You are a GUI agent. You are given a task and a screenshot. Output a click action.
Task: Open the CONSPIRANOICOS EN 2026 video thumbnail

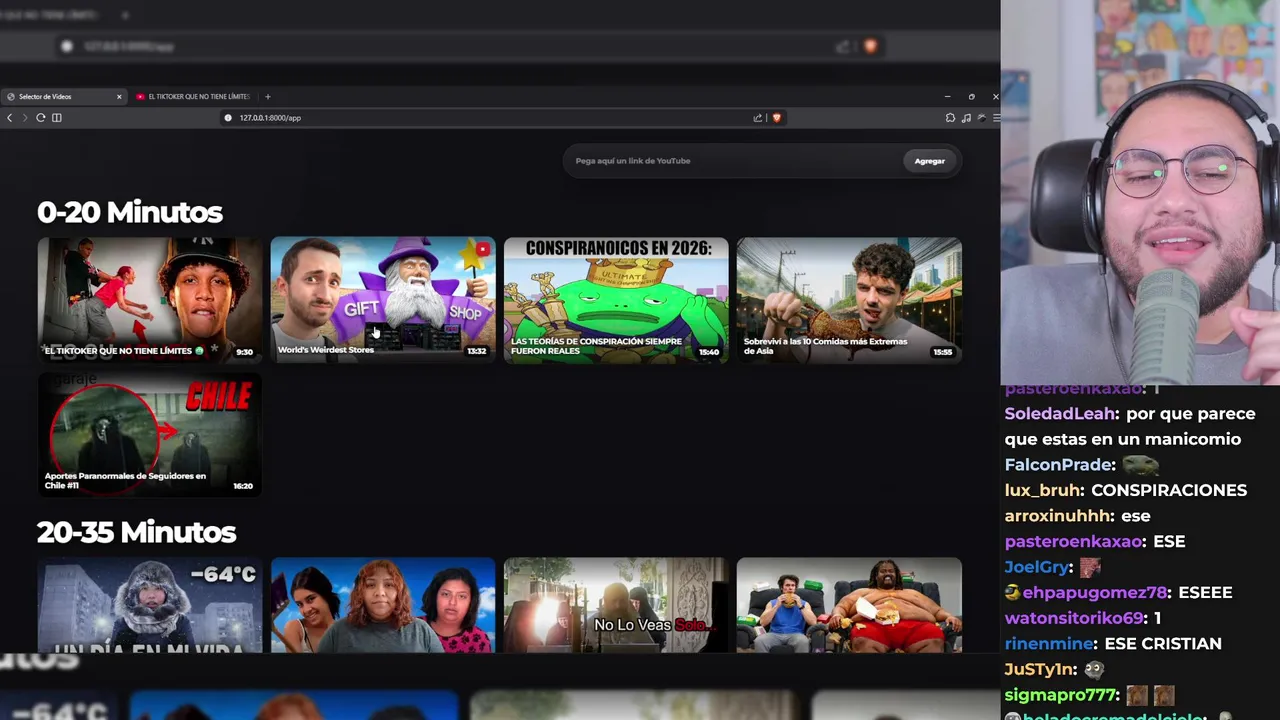point(616,300)
